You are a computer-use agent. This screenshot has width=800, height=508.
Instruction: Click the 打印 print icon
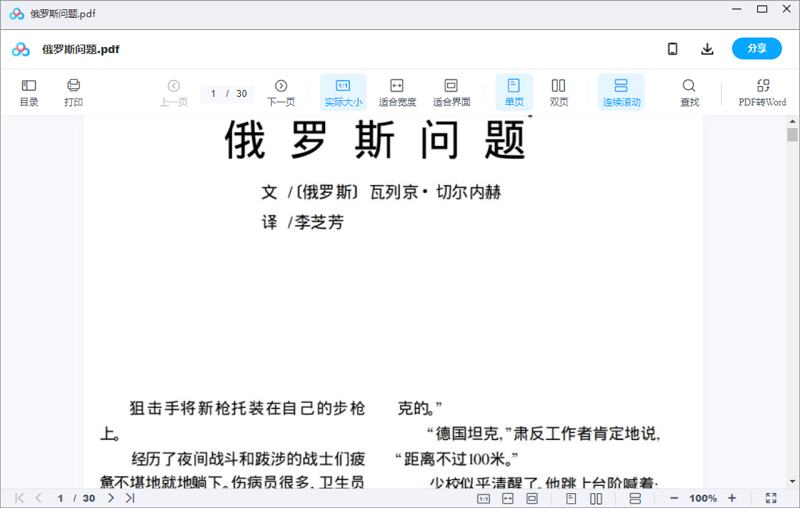pos(73,92)
